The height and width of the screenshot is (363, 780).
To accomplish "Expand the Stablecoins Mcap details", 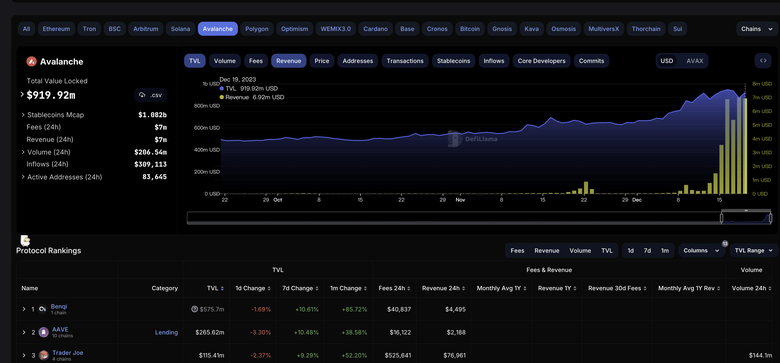I will point(23,115).
